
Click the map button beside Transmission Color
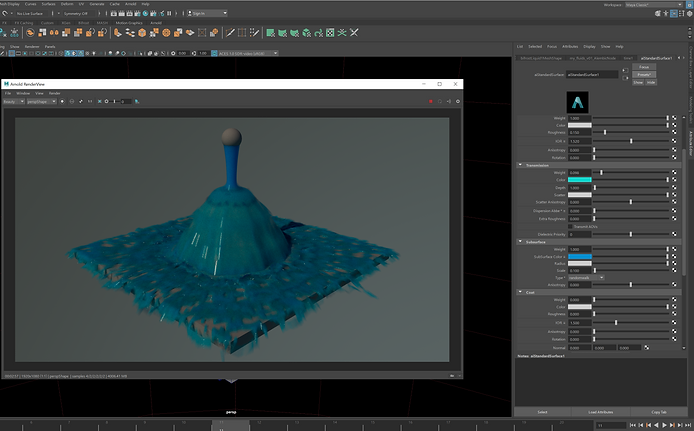(x=674, y=180)
